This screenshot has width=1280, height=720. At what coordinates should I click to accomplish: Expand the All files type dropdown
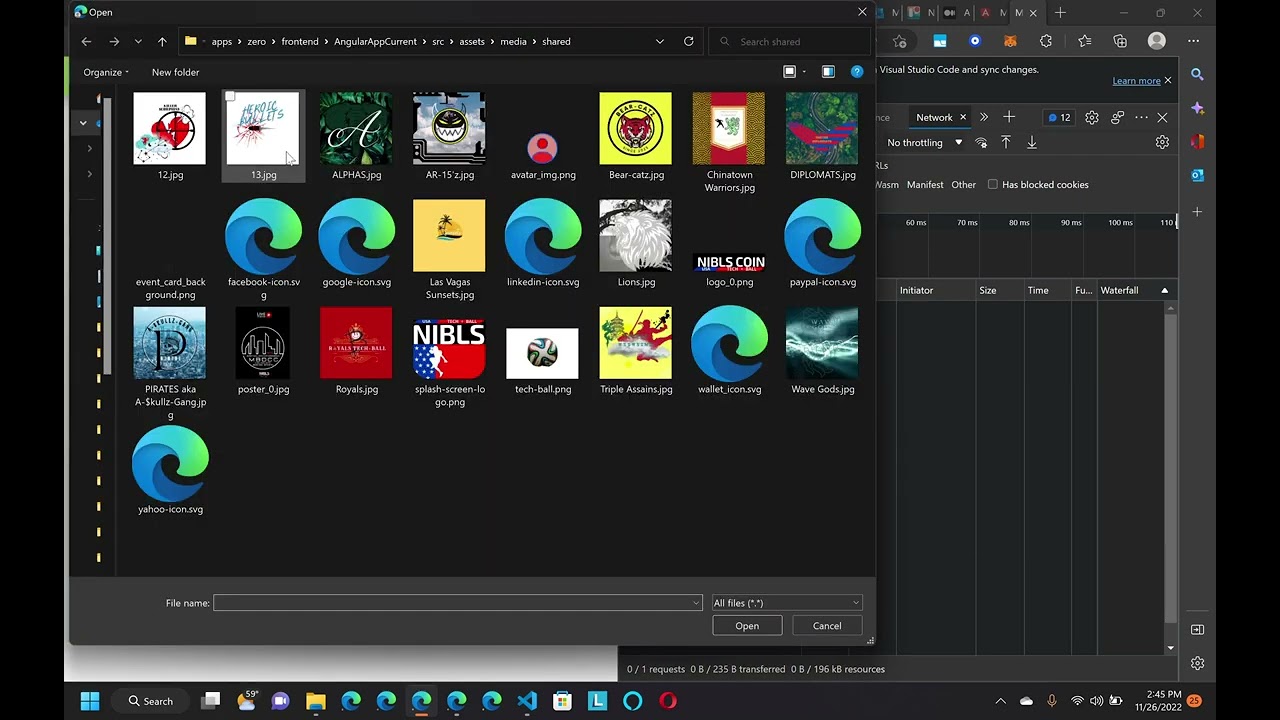(x=786, y=603)
